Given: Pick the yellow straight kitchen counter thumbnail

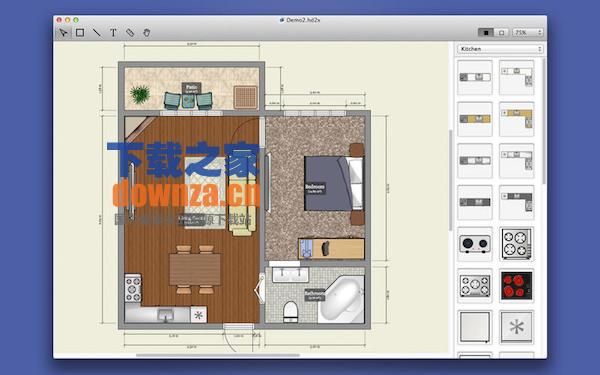Looking at the screenshot, I should click(475, 119).
